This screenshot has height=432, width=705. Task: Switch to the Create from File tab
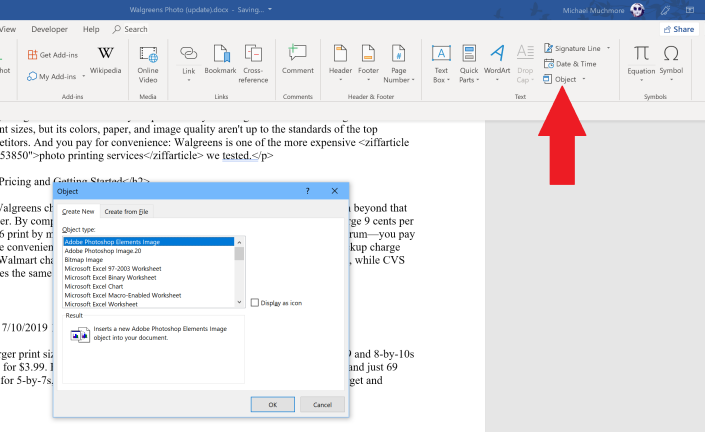pyautogui.click(x=126, y=211)
